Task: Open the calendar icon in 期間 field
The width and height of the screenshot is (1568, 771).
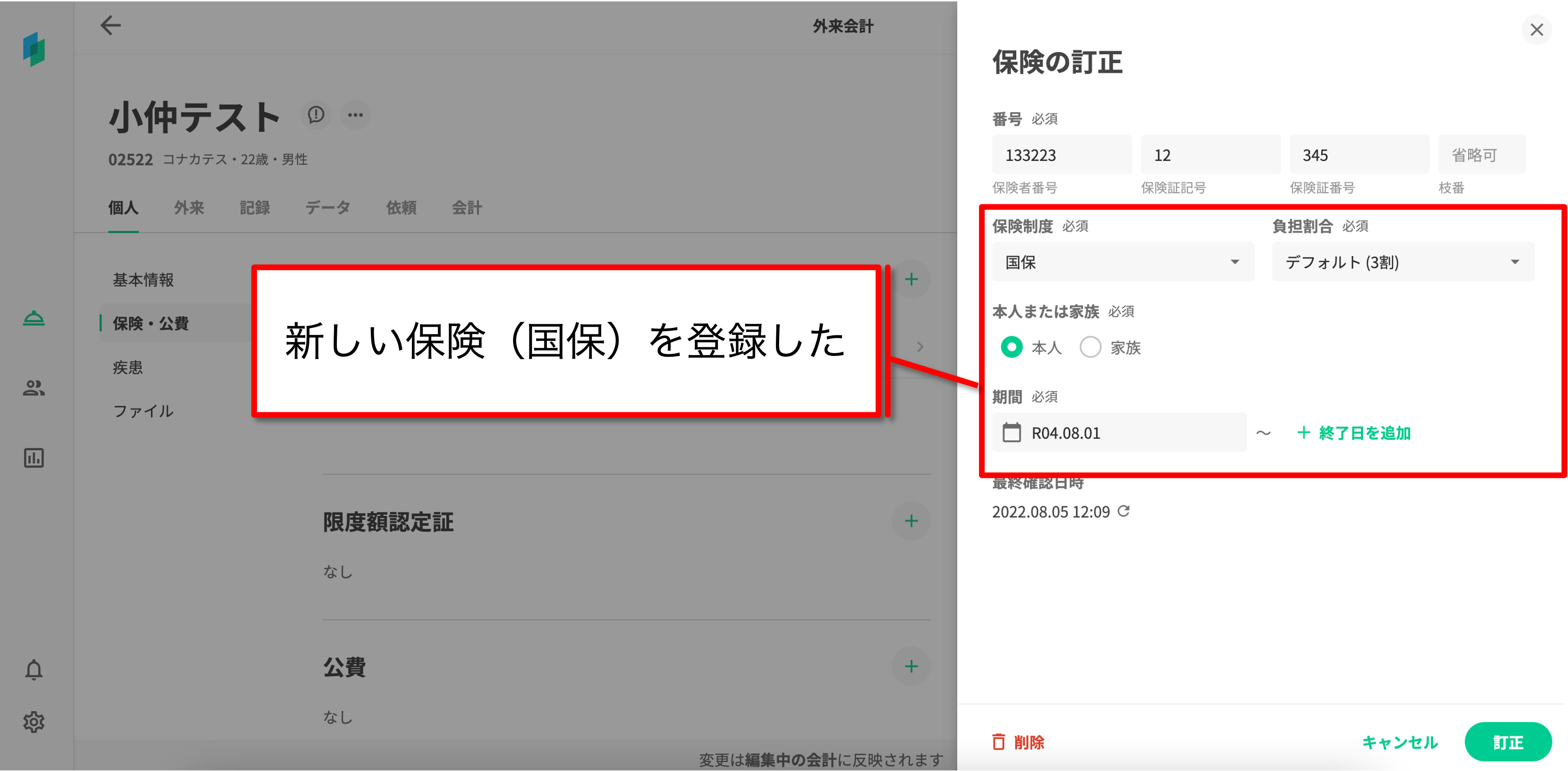Action: [1012, 433]
